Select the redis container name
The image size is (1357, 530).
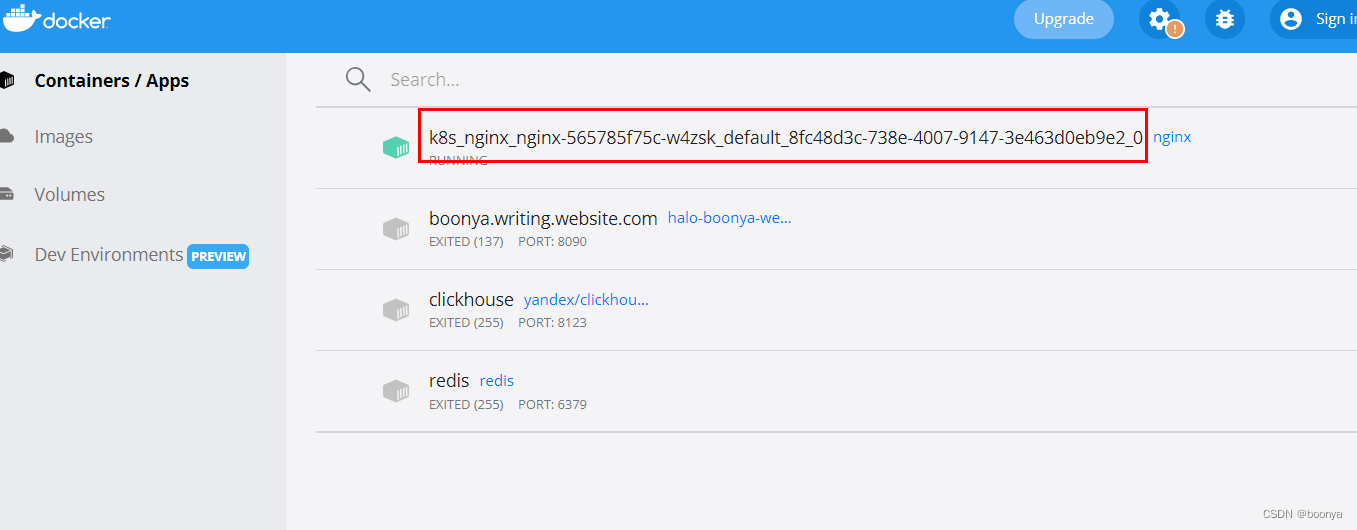click(x=449, y=381)
